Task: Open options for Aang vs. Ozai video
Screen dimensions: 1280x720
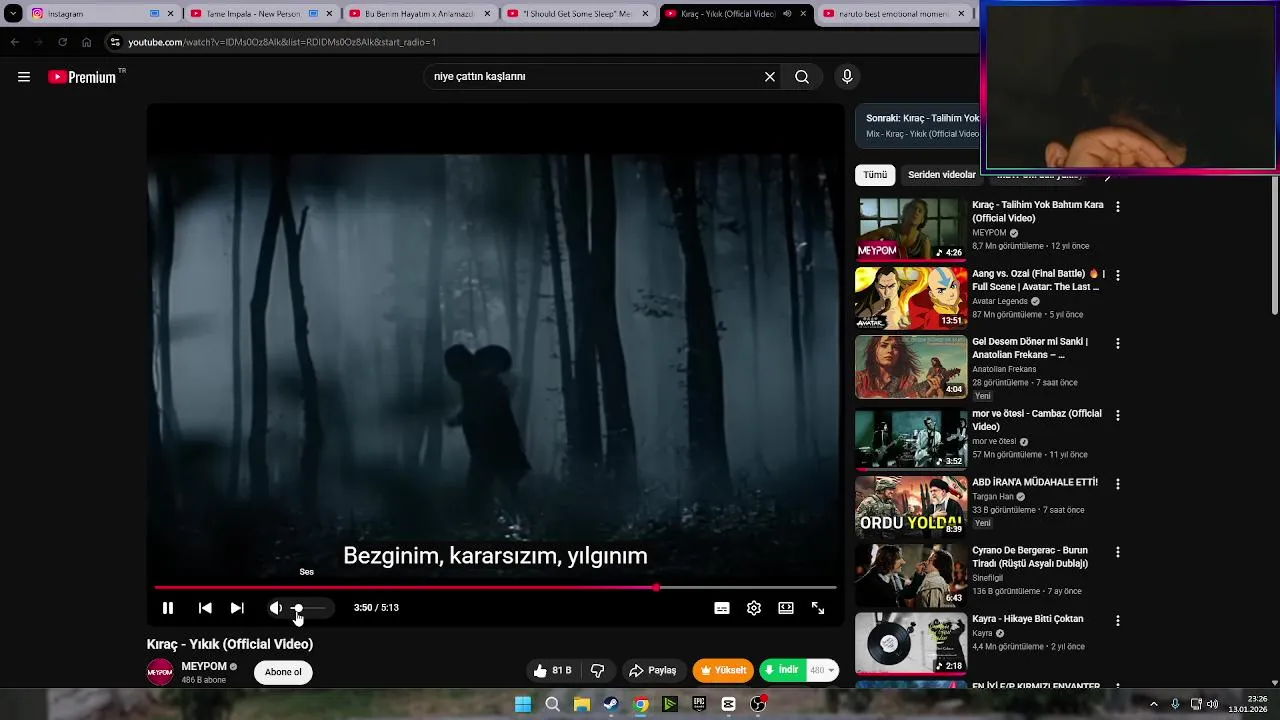Action: pyautogui.click(x=1118, y=275)
